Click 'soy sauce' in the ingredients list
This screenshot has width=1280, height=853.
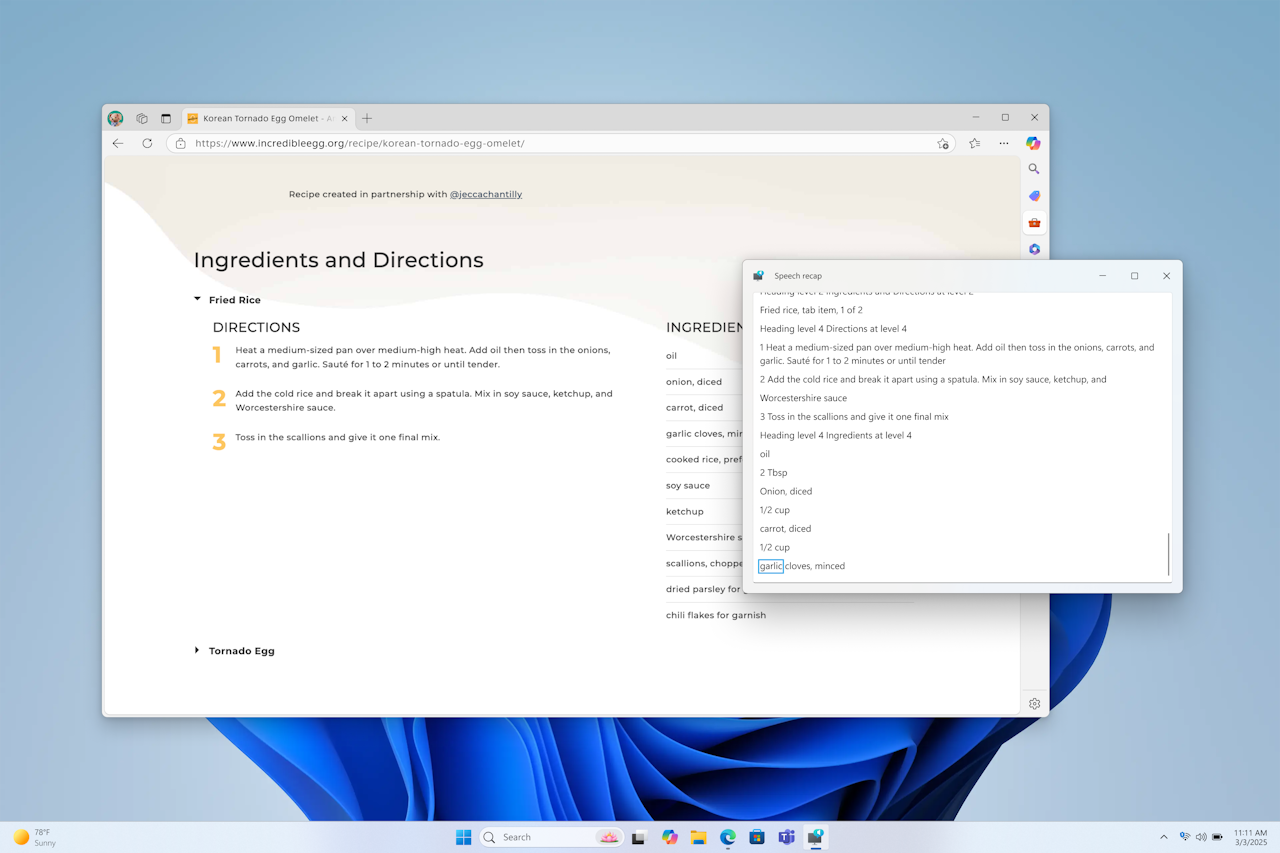[688, 486]
